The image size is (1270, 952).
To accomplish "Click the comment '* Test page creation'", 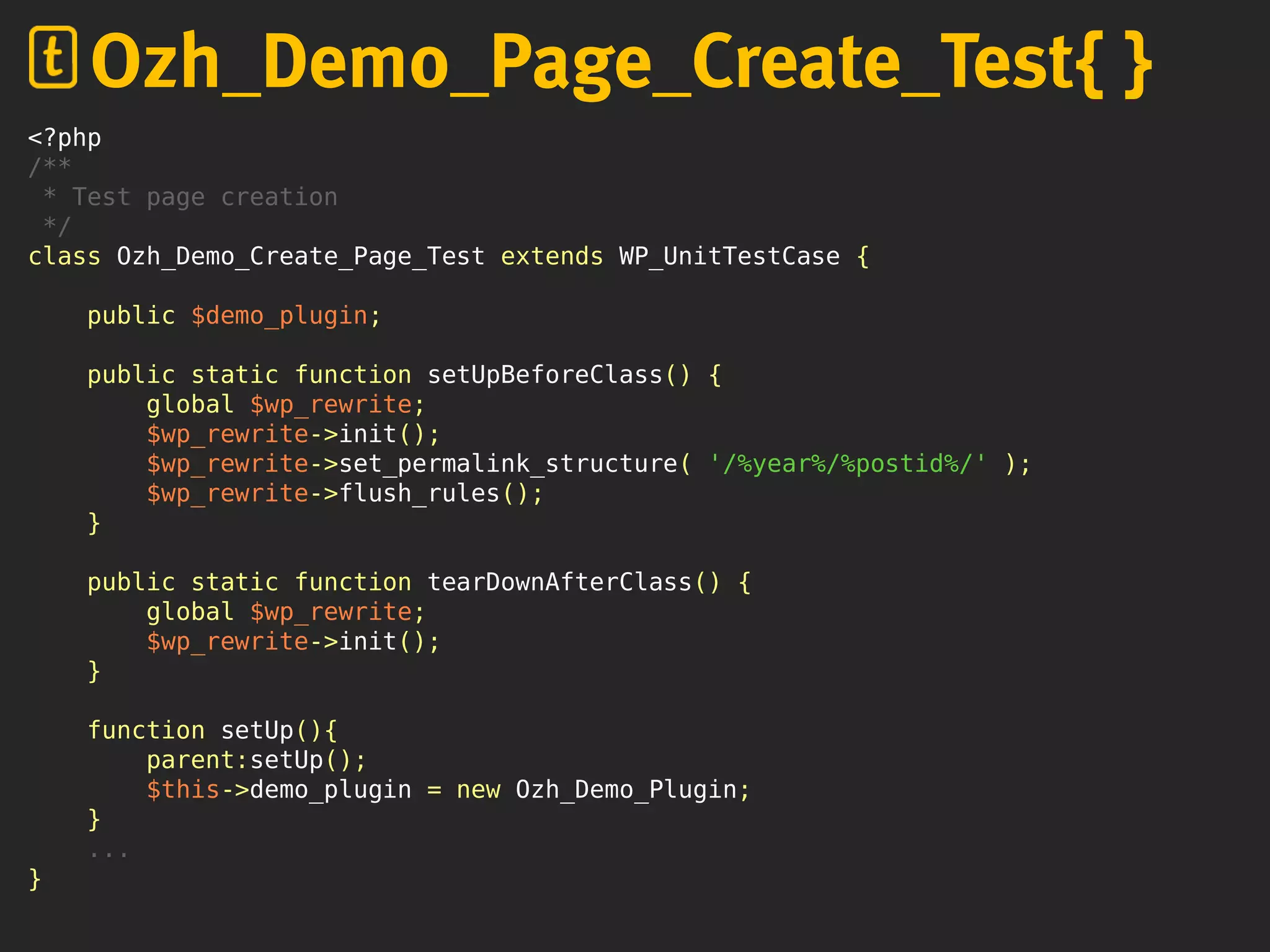I will click(190, 197).
